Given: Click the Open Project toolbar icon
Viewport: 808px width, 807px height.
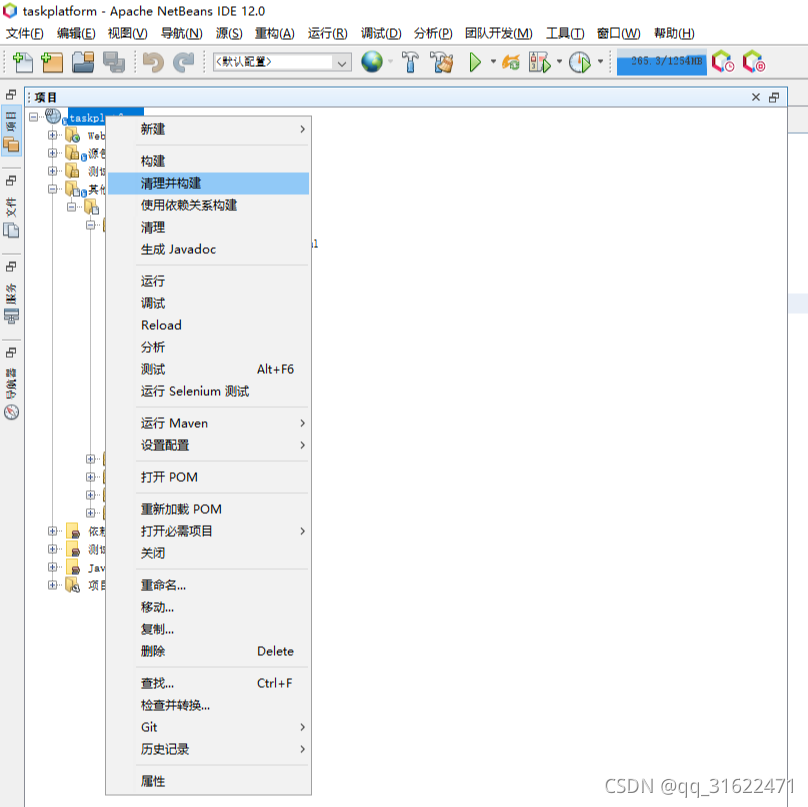Looking at the screenshot, I should (83, 62).
